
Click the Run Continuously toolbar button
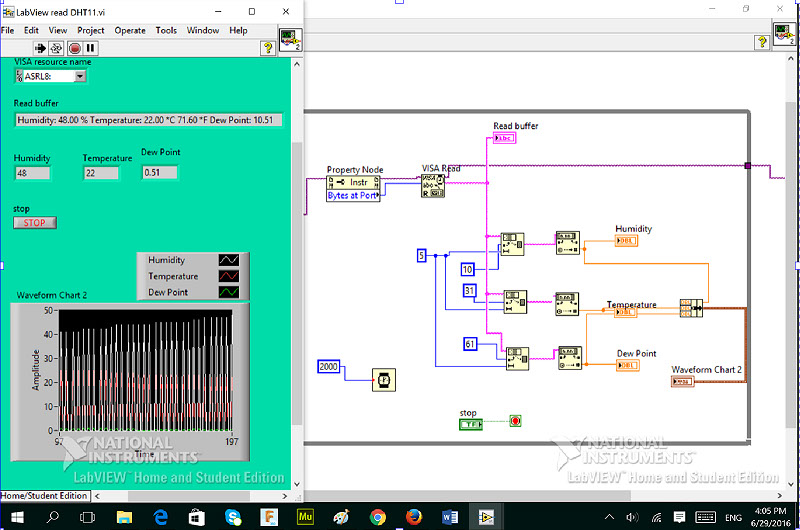(56, 48)
